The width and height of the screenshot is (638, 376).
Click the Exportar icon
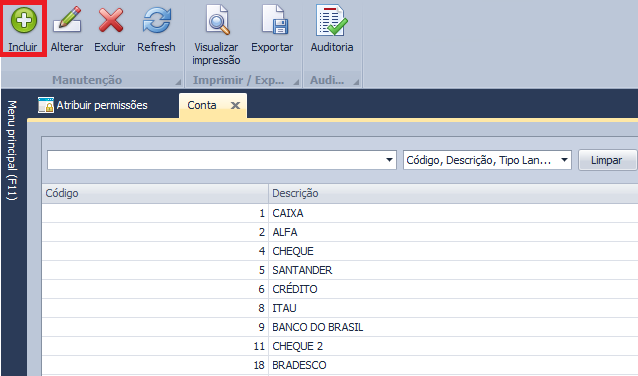pyautogui.click(x=275, y=20)
